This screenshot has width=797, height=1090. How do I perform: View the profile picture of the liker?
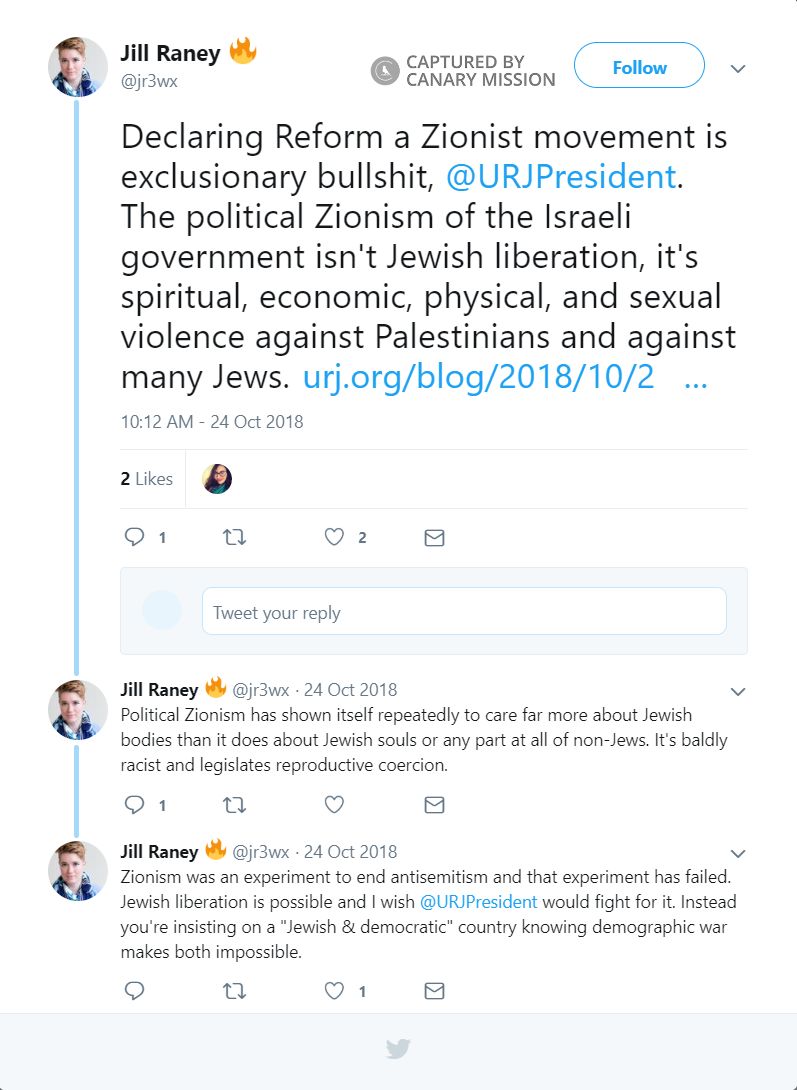tap(217, 479)
